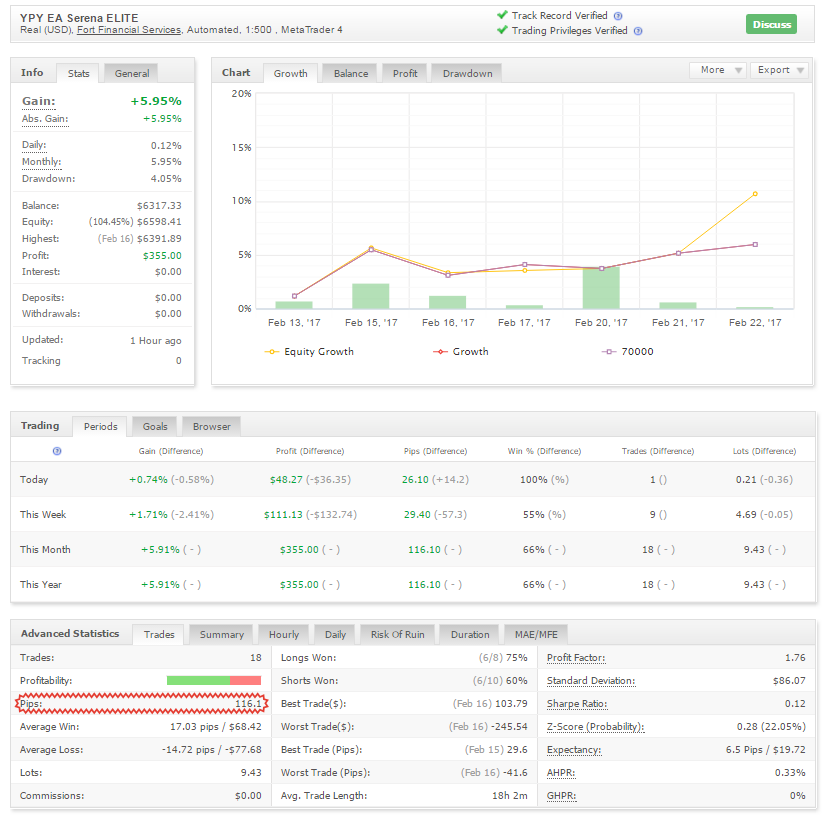The width and height of the screenshot is (825, 815).
Task: Select the Profit chart tab
Action: pos(405,74)
